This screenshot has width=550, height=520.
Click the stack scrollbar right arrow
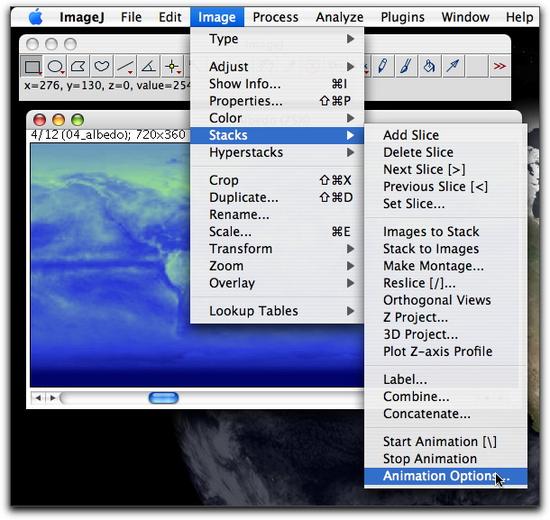pyautogui.click(x=53, y=398)
